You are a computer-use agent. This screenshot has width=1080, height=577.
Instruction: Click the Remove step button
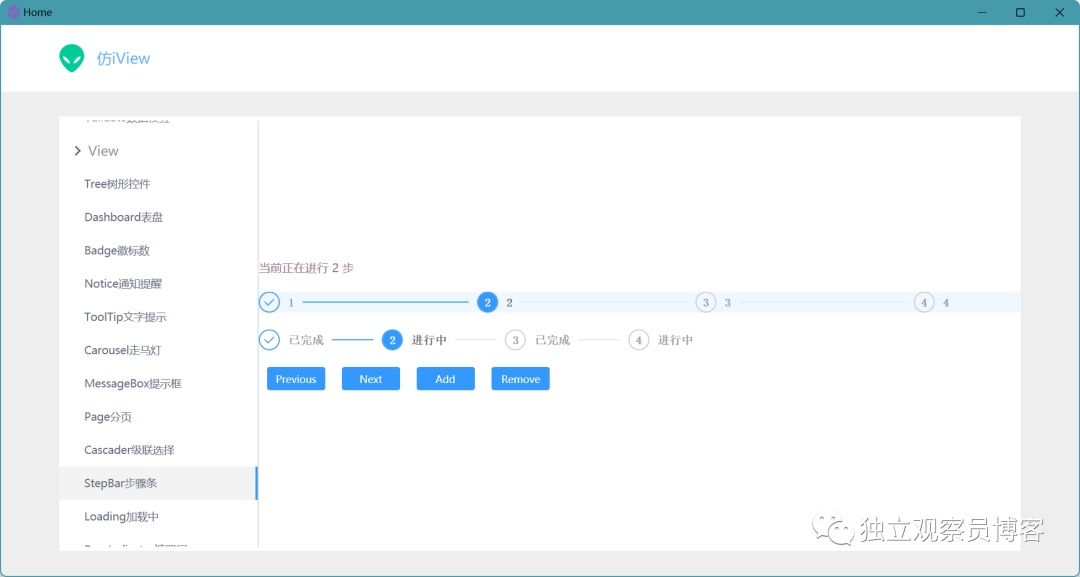click(x=521, y=379)
